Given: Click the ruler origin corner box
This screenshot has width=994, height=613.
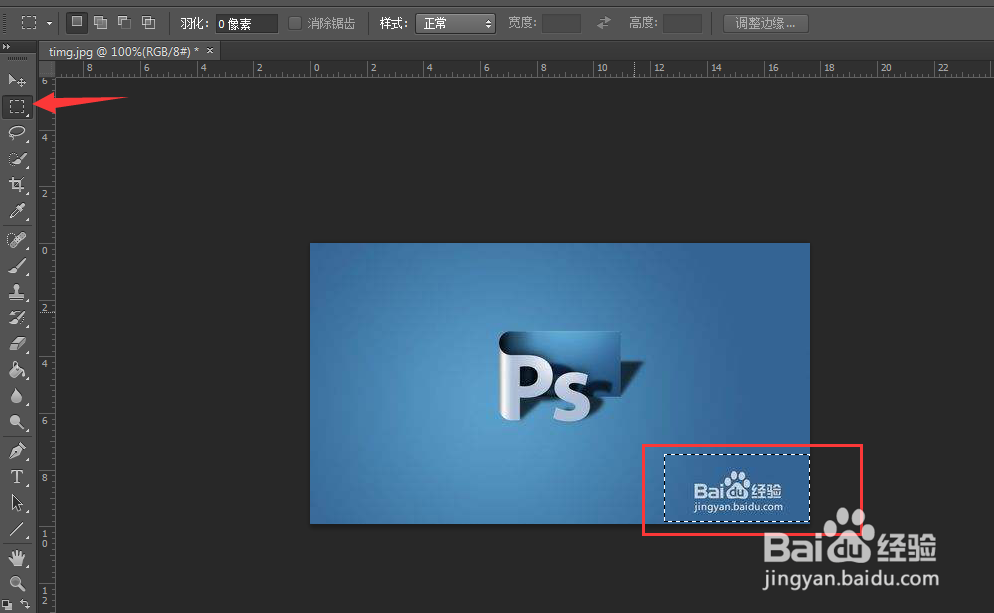Looking at the screenshot, I should click(x=47, y=68).
